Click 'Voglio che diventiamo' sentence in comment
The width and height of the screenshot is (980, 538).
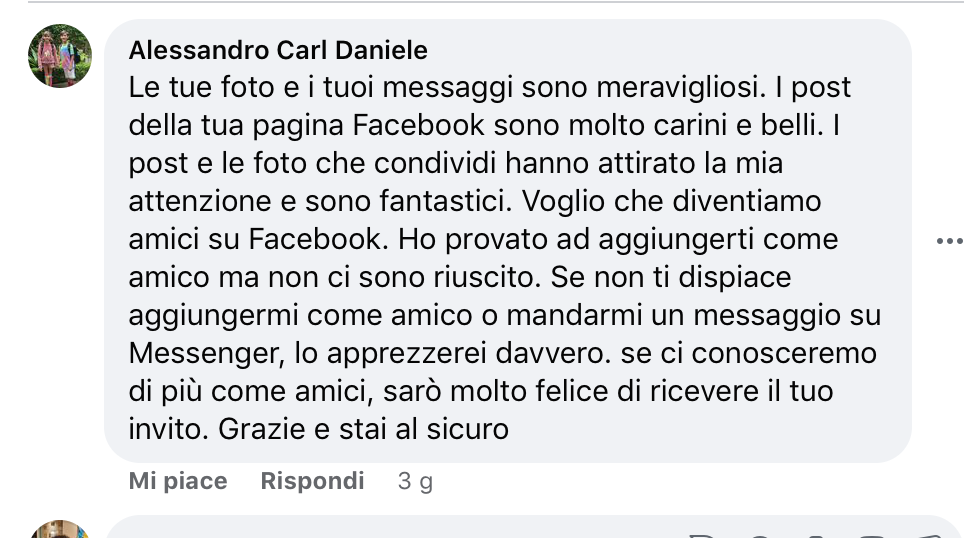coord(671,202)
